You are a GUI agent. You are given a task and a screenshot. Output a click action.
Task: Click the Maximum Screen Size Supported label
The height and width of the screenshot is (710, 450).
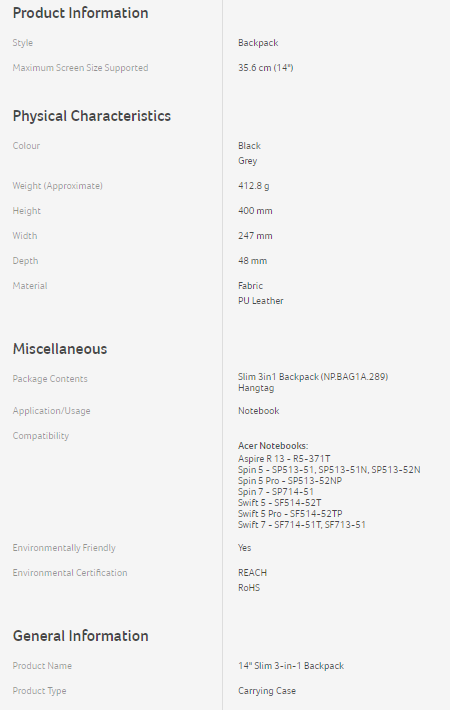(x=81, y=68)
